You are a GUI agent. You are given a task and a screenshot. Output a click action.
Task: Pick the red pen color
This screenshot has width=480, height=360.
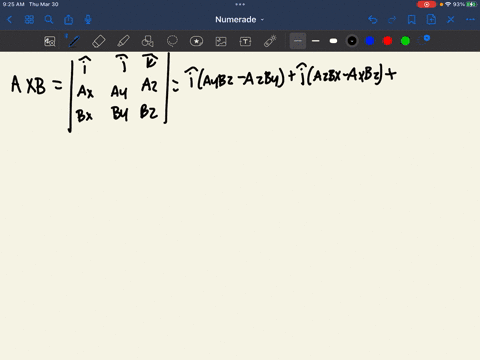click(x=387, y=41)
